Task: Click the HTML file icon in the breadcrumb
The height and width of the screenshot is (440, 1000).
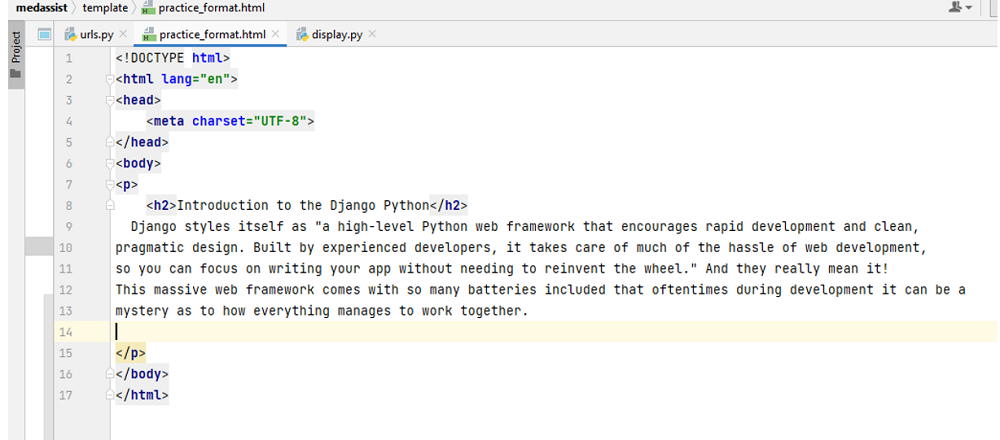Action: (150, 8)
